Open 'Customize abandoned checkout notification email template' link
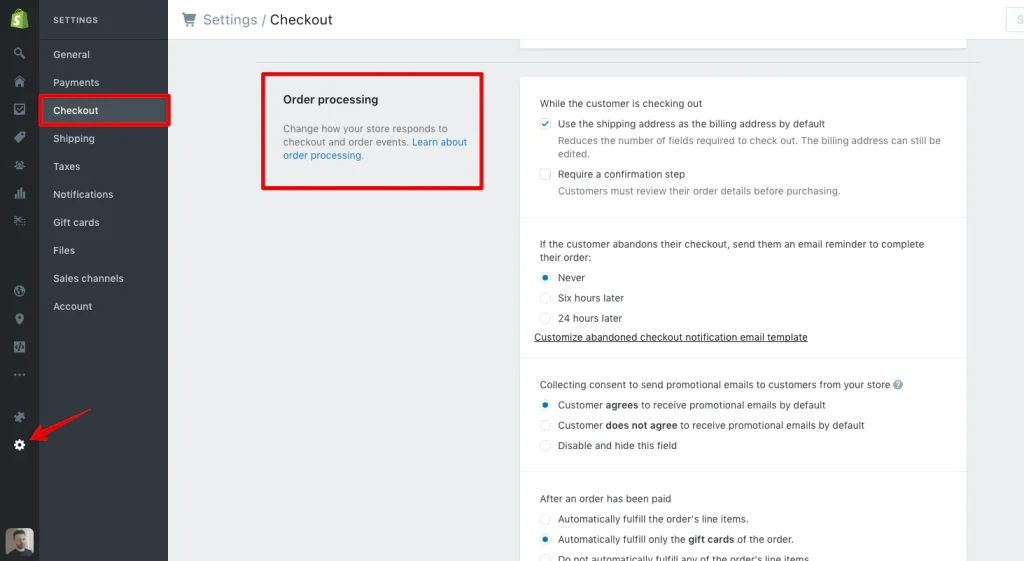 tap(670, 338)
